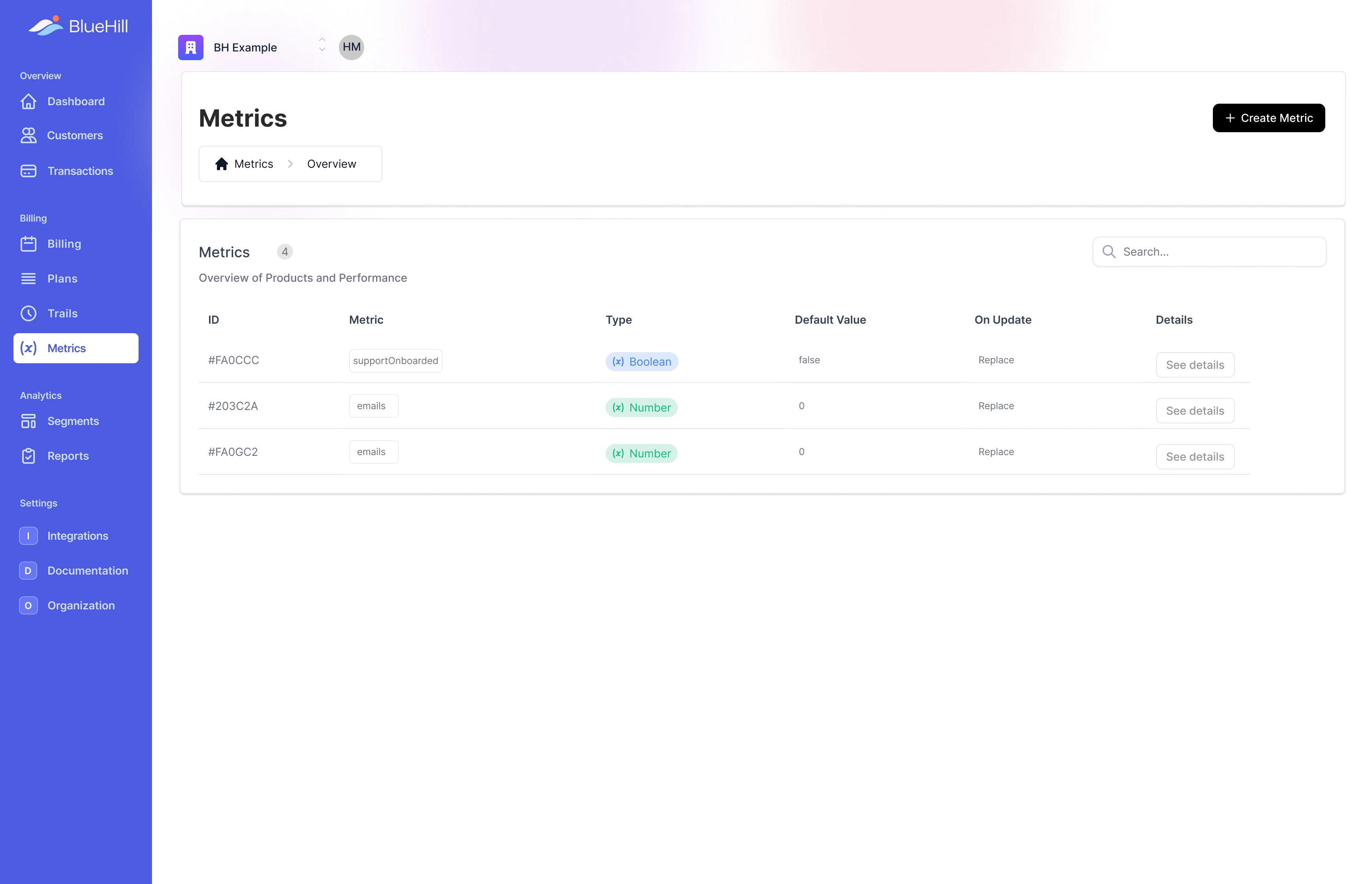The height and width of the screenshot is (884, 1372).
Task: Click the Documentation 'D' icon
Action: pyautogui.click(x=28, y=571)
